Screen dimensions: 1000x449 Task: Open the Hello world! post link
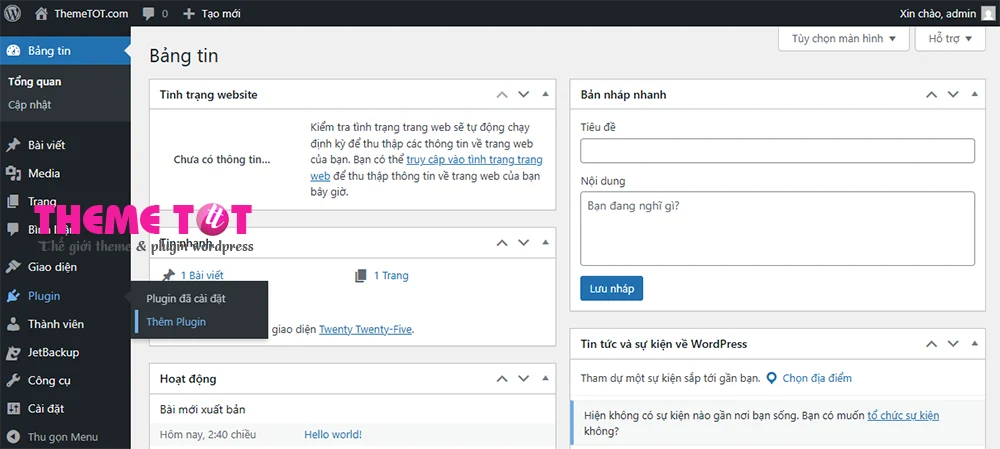333,434
